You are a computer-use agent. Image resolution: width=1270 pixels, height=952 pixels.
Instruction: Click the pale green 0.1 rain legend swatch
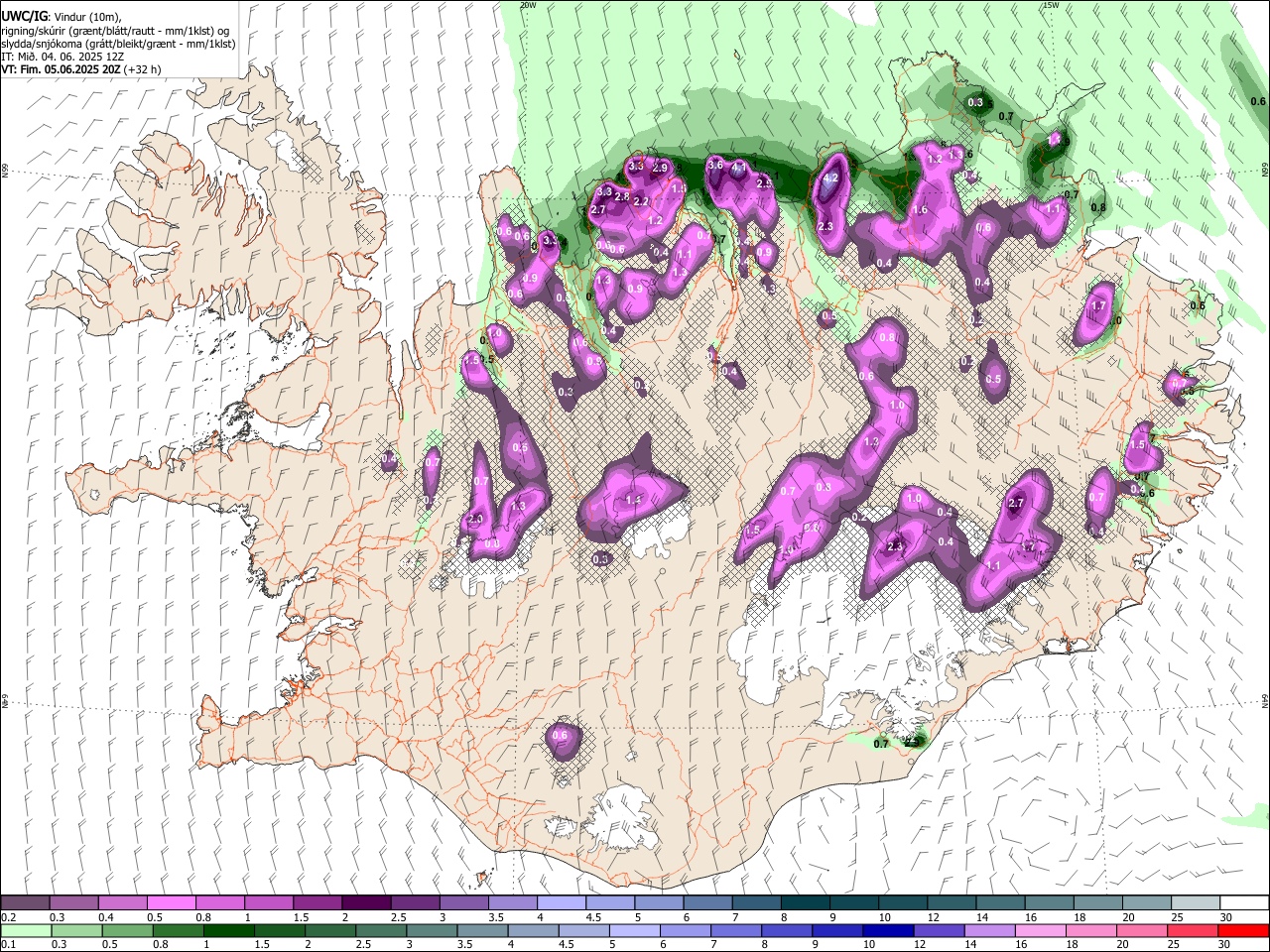[25, 930]
